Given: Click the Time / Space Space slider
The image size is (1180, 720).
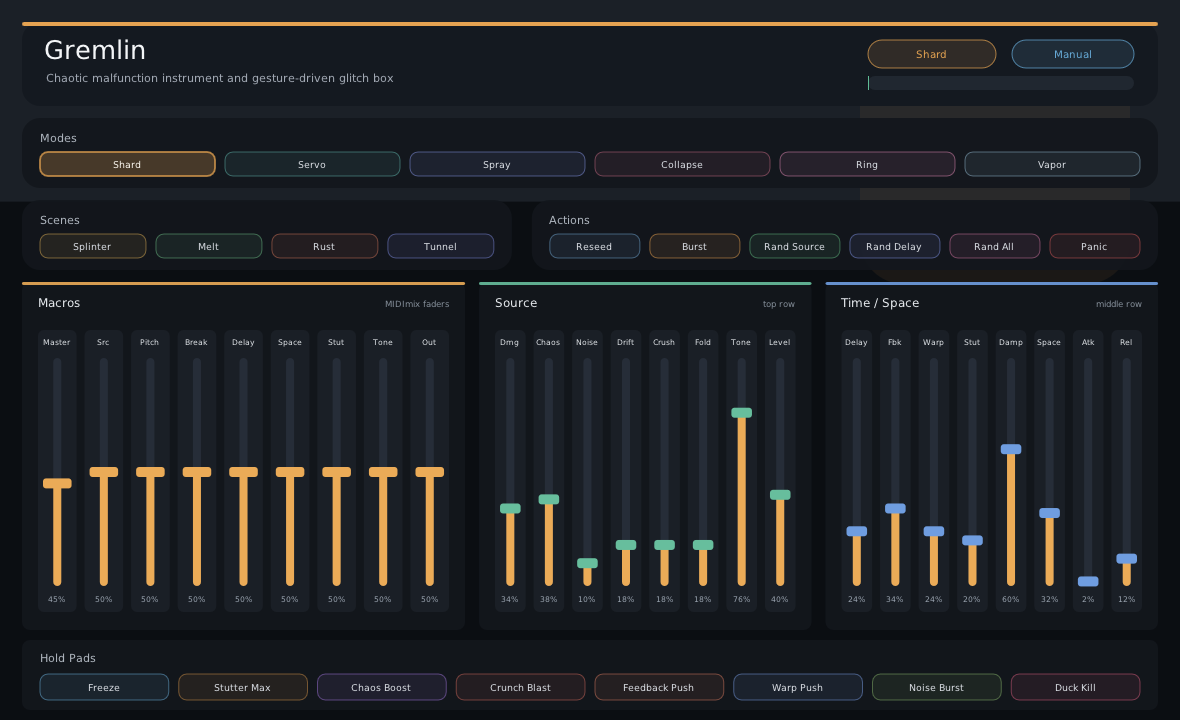Looking at the screenshot, I should click(1050, 513).
